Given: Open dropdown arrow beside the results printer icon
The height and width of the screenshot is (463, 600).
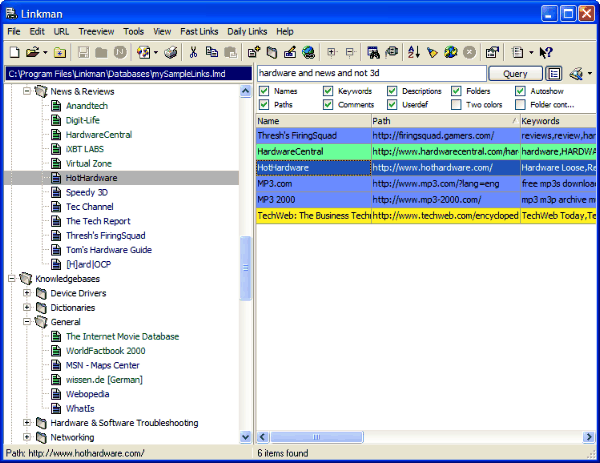Looking at the screenshot, I should [590, 73].
